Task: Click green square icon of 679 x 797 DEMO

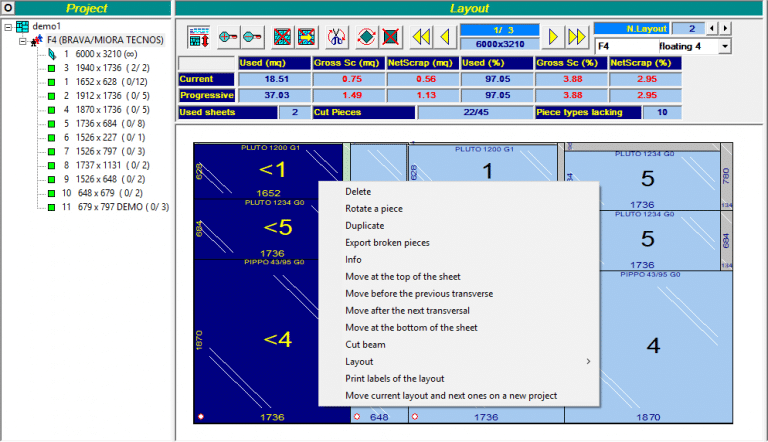Action: (51, 207)
